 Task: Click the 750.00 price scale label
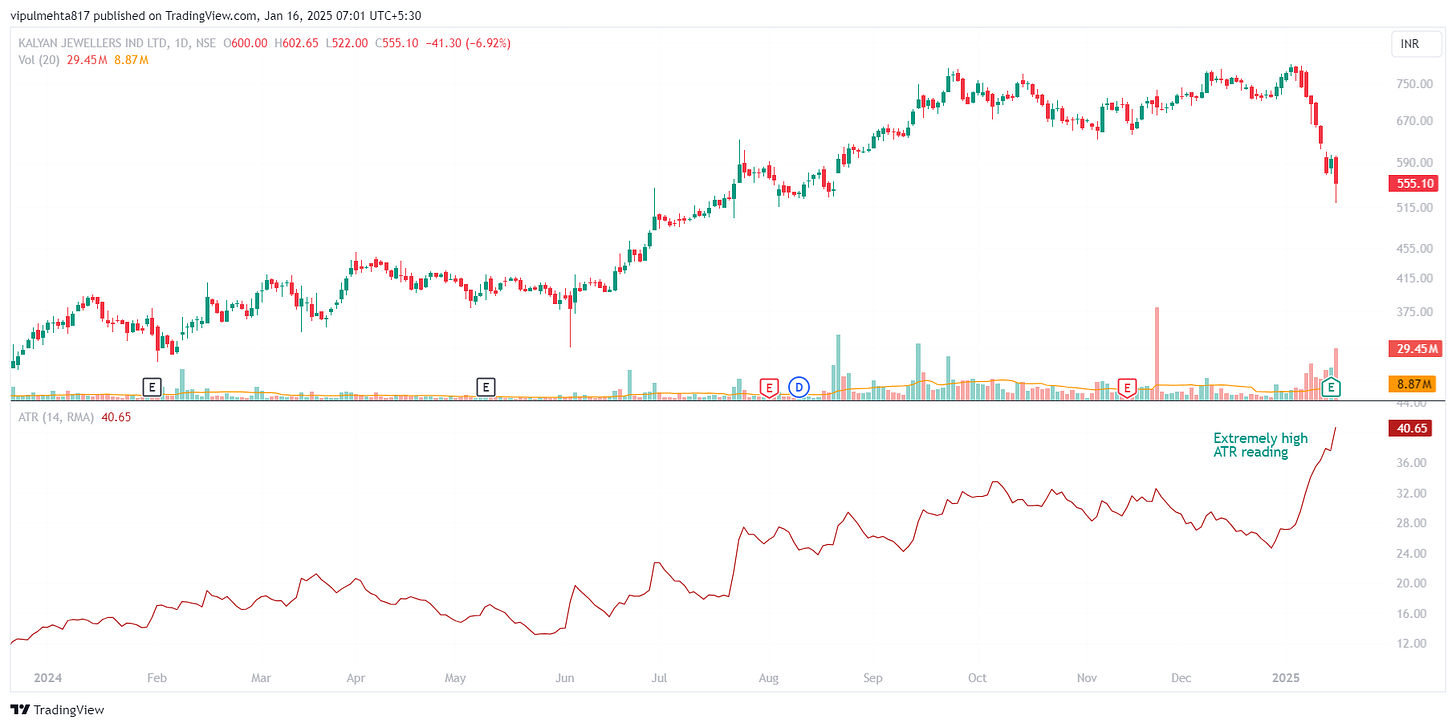1413,84
